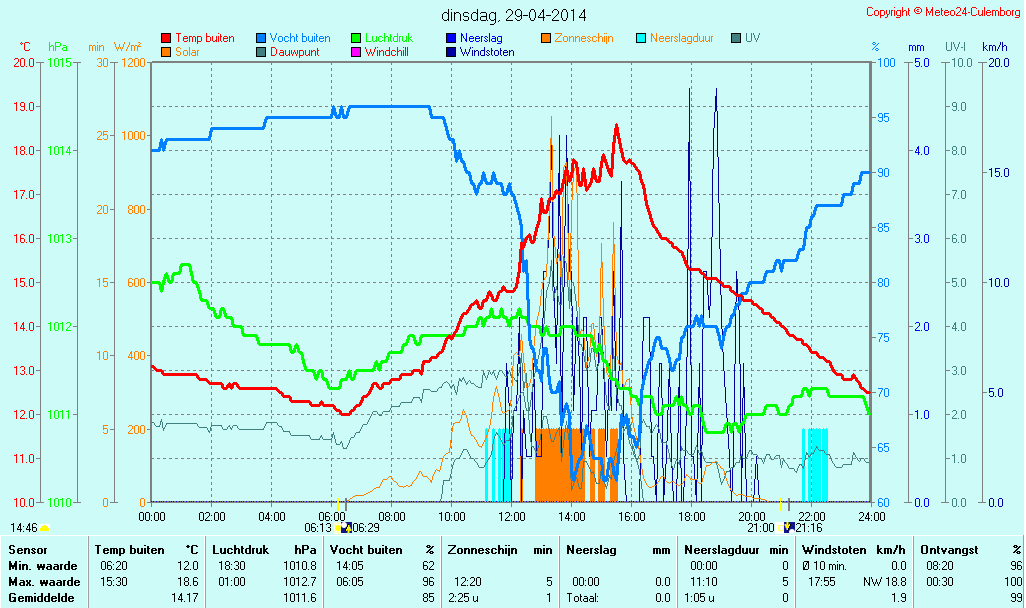Click the cyan Neerslagduur legend square
Viewport: 1026px width, 608px height.
(x=641, y=38)
